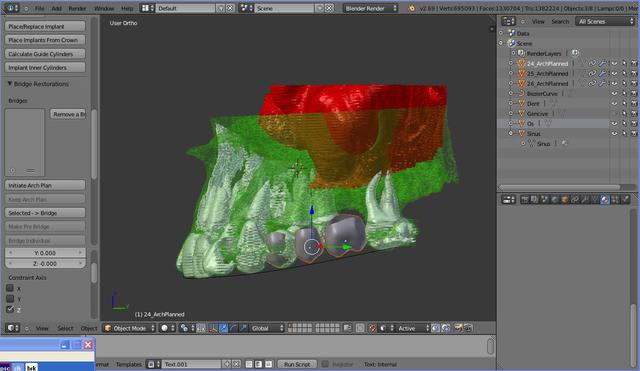The height and width of the screenshot is (371, 640).
Task: Click the 3D view editor type icon
Action: (x=11, y=328)
